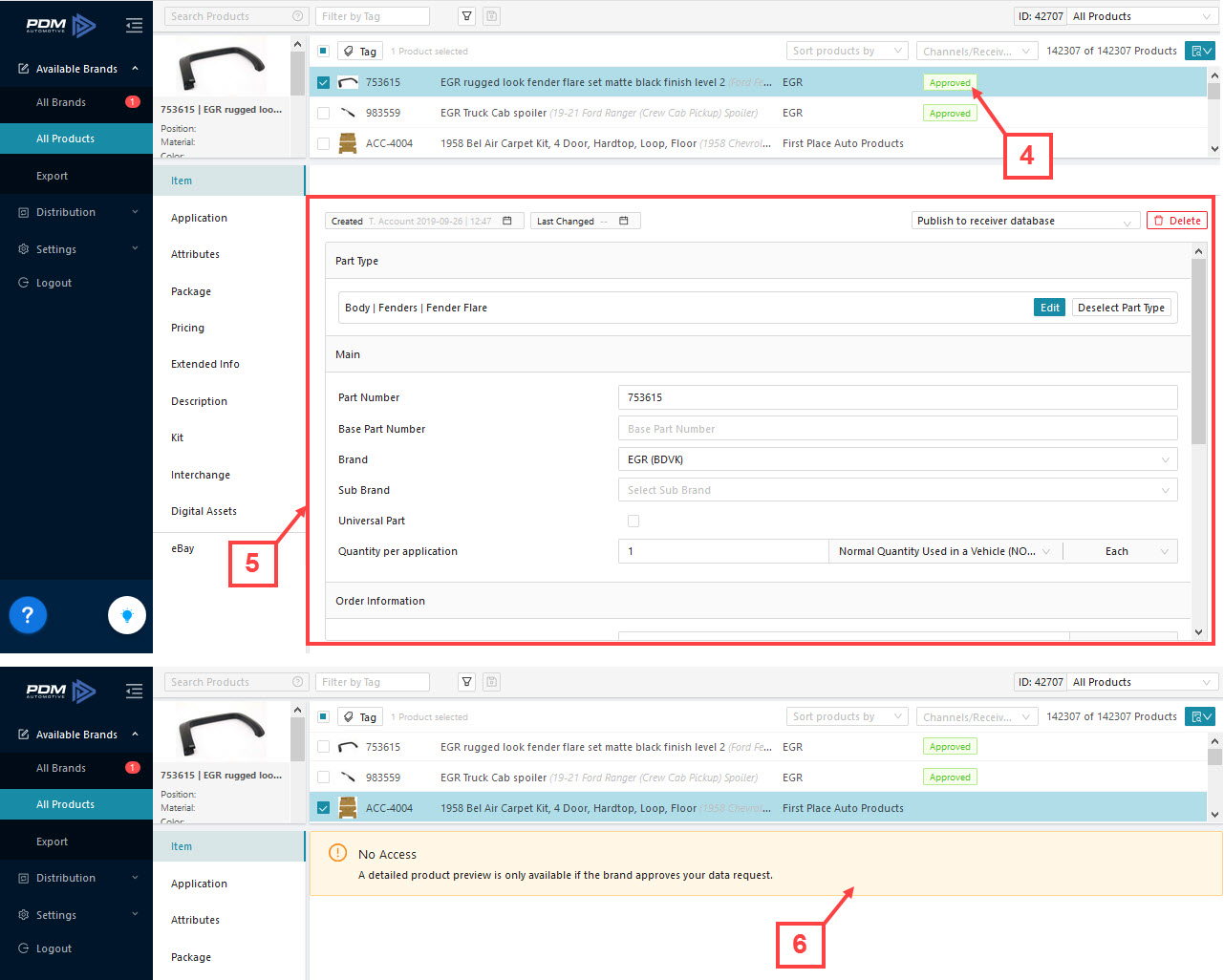This screenshot has width=1224, height=980.
Task: Click the warning icon in No Access banner
Action: pos(337,853)
